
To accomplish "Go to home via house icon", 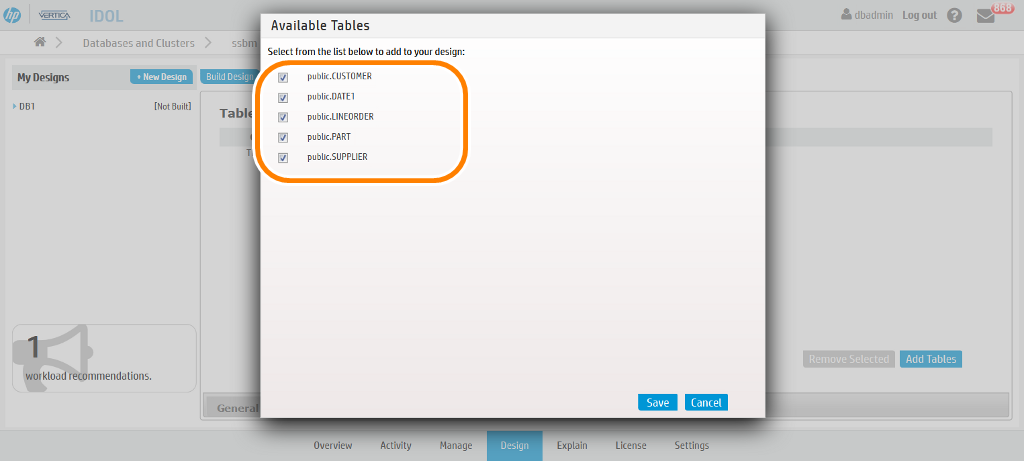I will click(x=40, y=42).
